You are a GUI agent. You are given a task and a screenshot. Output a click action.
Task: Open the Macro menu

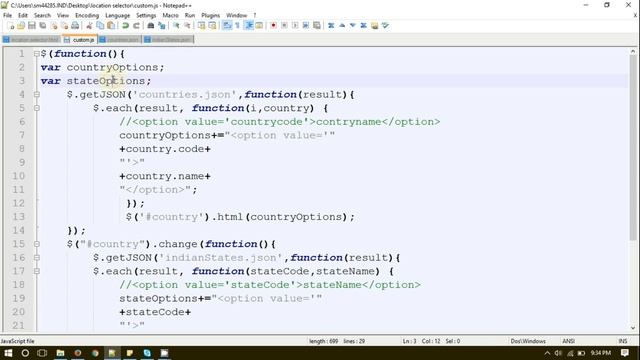coord(171,16)
